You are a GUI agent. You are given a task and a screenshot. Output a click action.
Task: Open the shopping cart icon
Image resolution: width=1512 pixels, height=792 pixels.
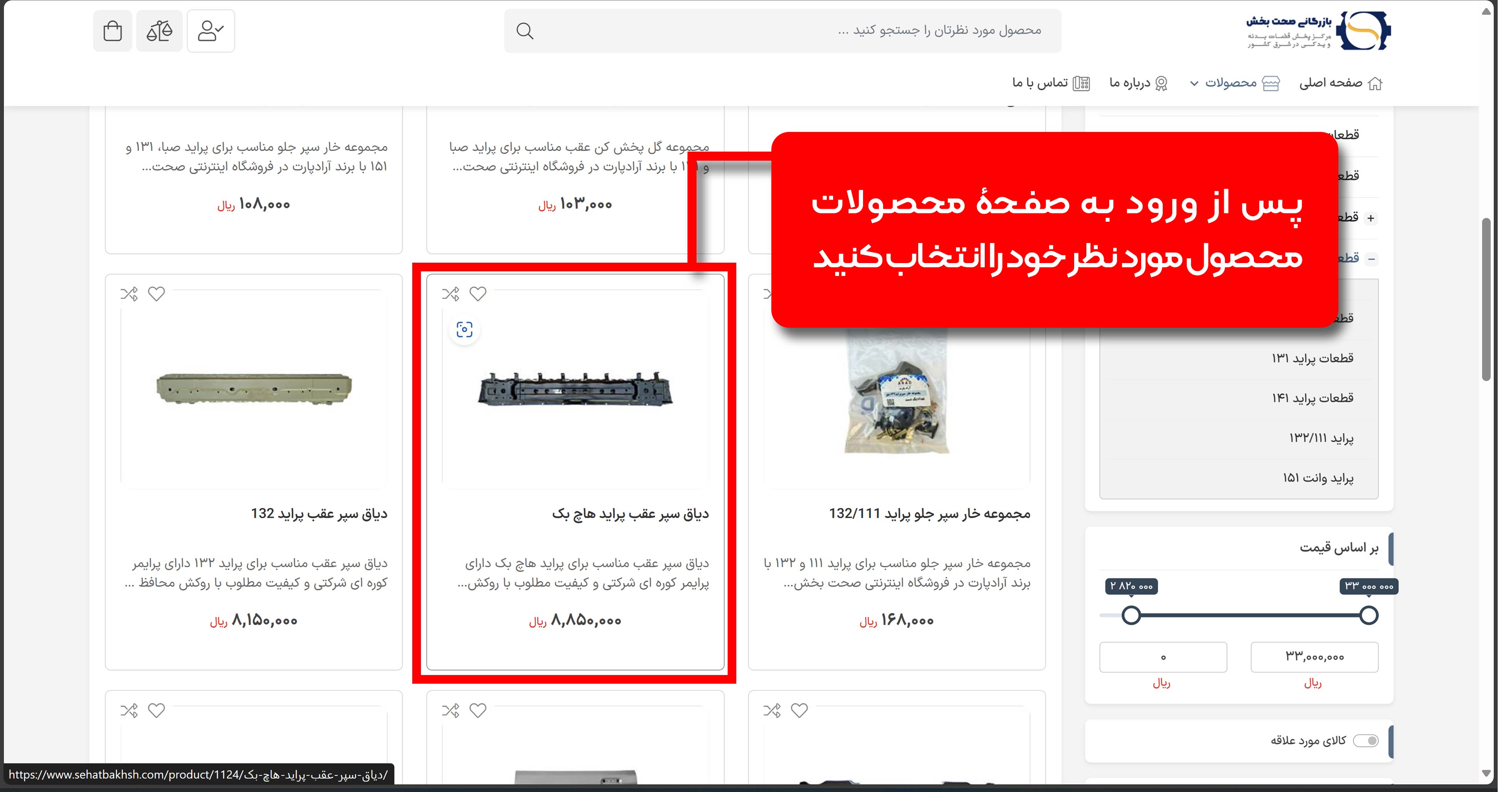pyautogui.click(x=113, y=31)
